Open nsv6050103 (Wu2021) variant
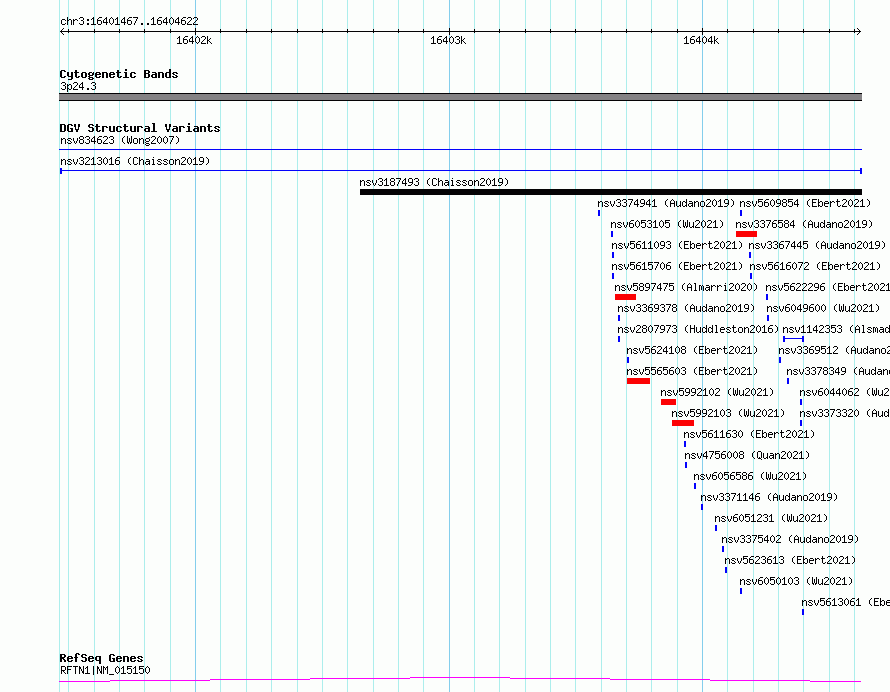890x692 pixels. pos(796,581)
